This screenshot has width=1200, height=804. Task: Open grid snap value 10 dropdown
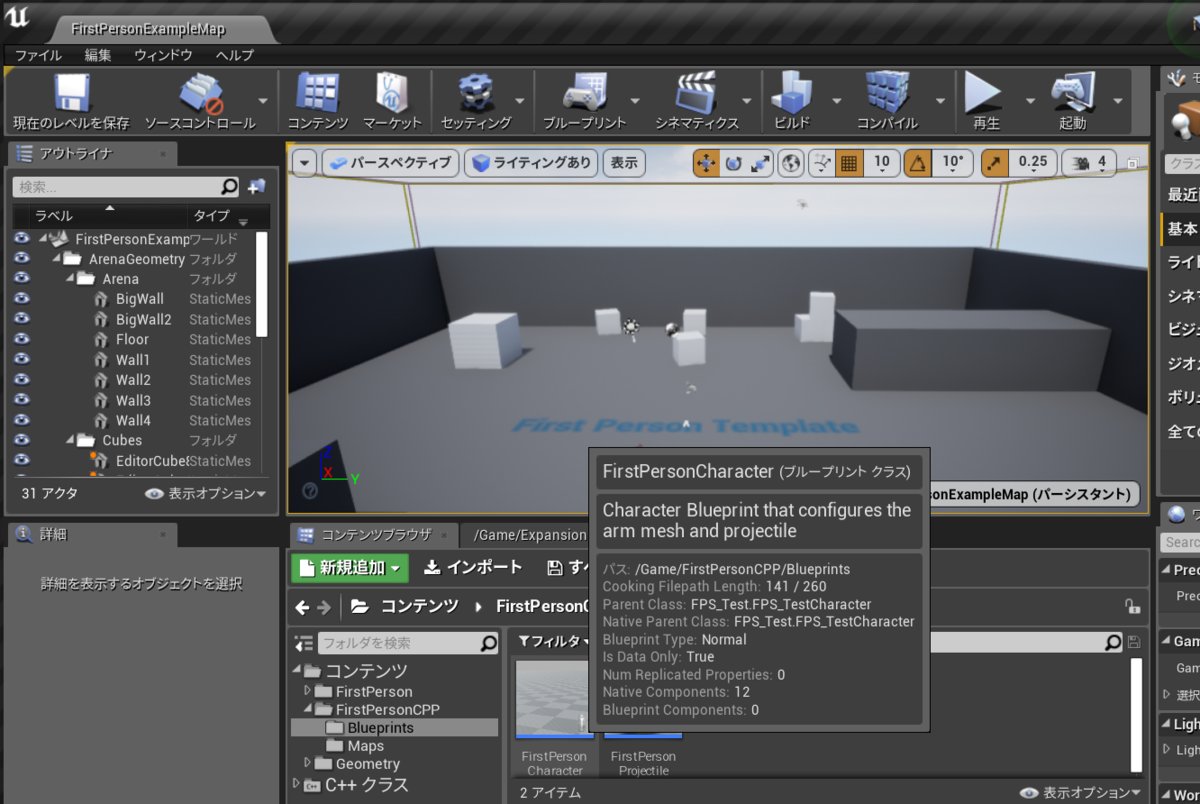tap(881, 163)
